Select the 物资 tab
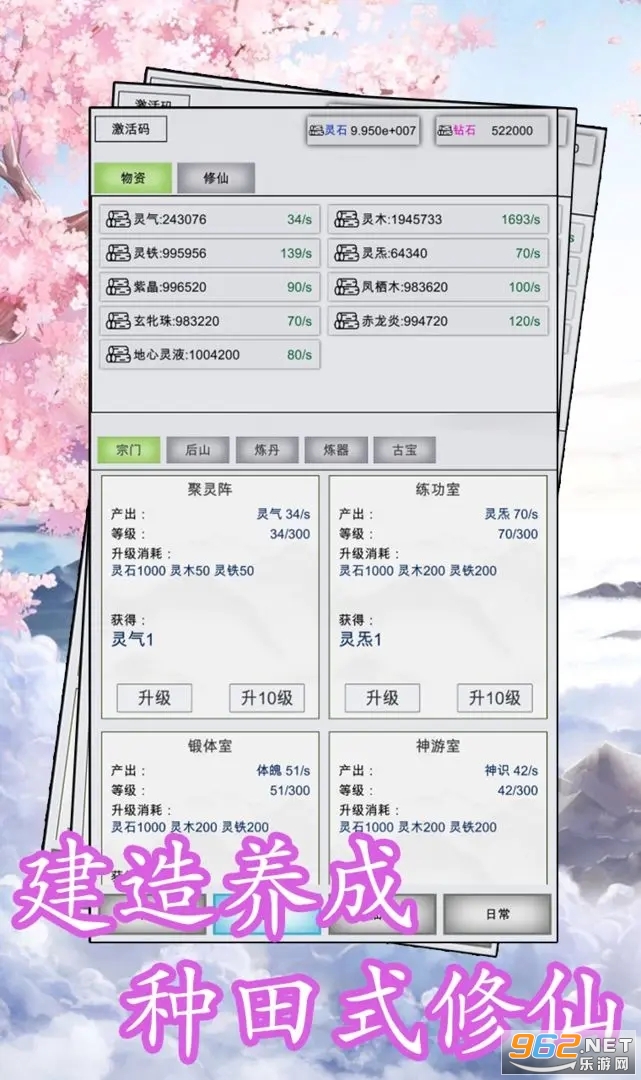Screen dimensions: 641x1080 click(133, 178)
